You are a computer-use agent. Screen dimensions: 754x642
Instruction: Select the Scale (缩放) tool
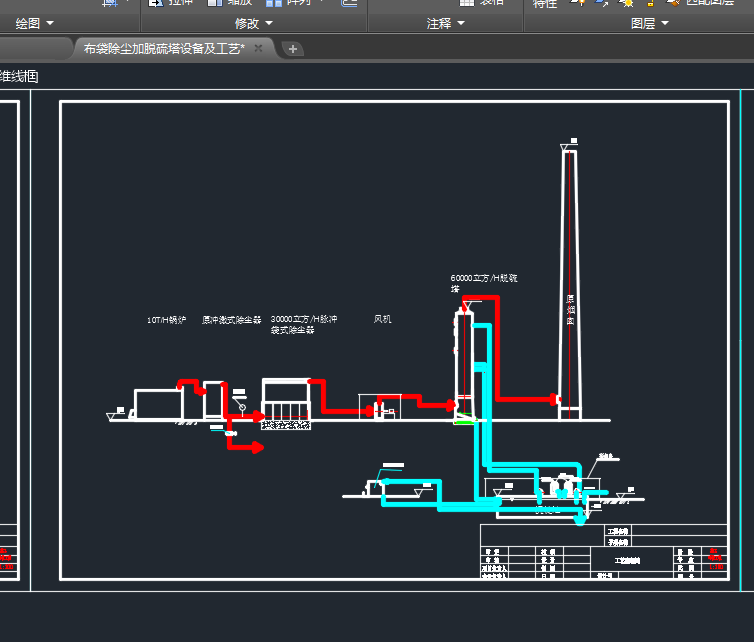click(x=216, y=3)
